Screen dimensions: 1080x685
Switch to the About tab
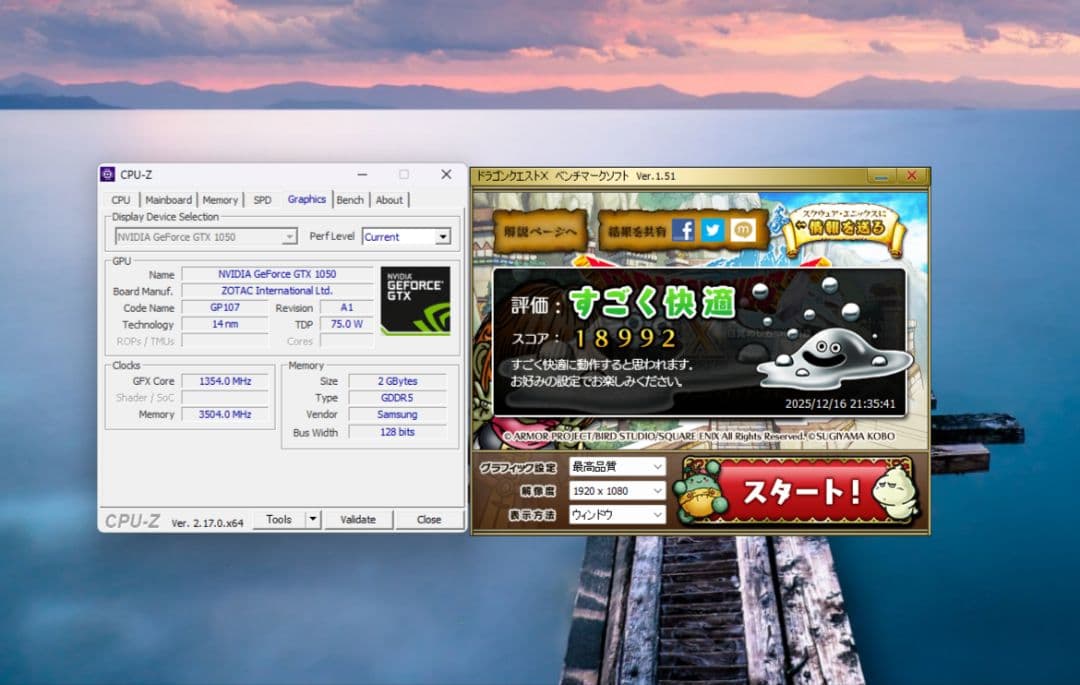click(390, 199)
